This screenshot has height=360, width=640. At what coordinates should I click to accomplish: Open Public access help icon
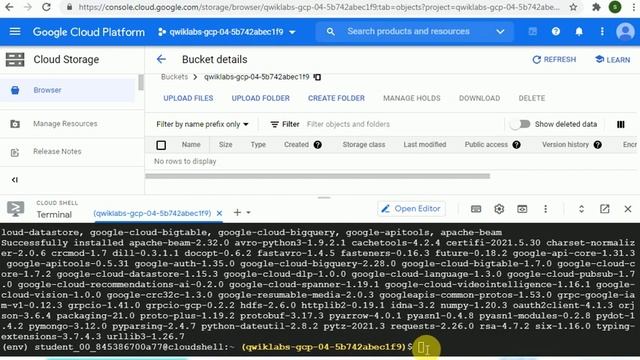pyautogui.click(x=516, y=144)
